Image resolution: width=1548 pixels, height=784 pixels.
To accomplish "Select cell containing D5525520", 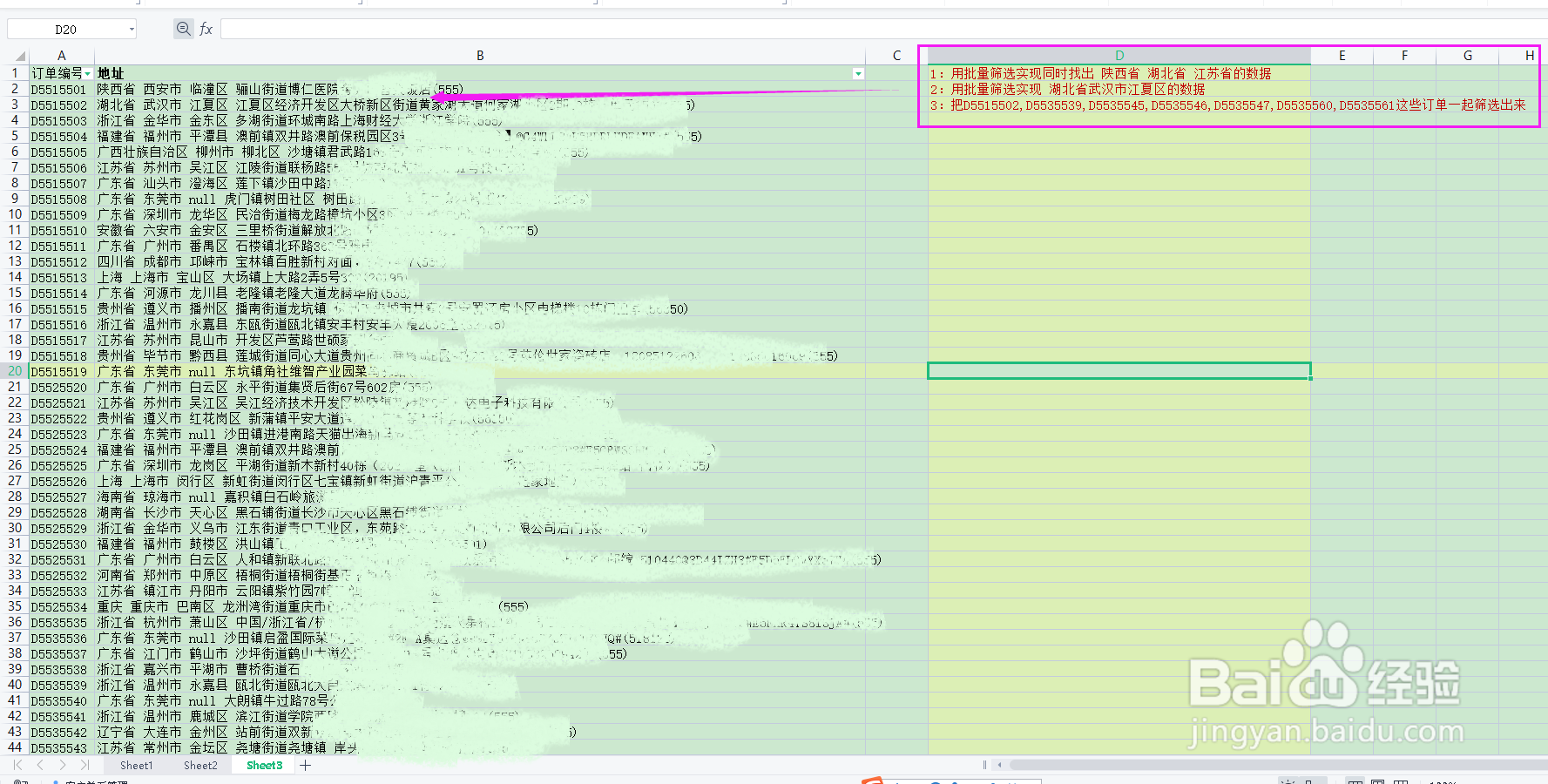I will pyautogui.click(x=62, y=387).
